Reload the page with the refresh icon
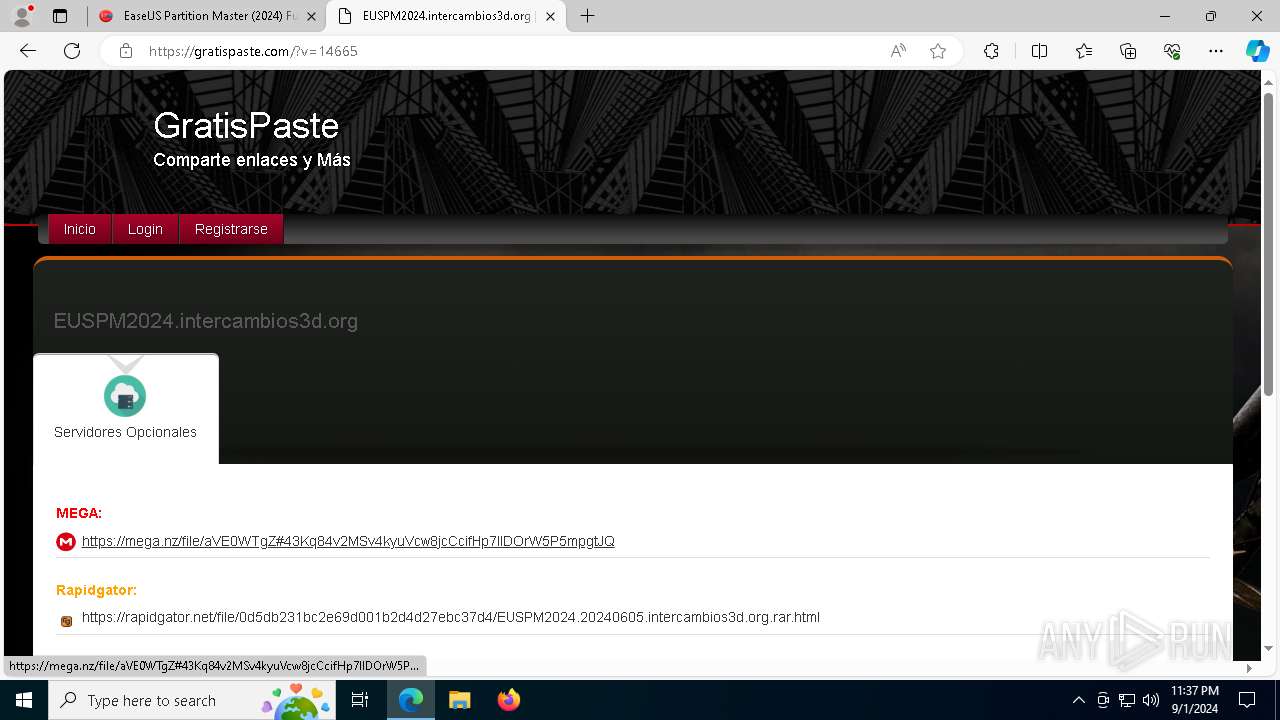The height and width of the screenshot is (720, 1280). 72,51
